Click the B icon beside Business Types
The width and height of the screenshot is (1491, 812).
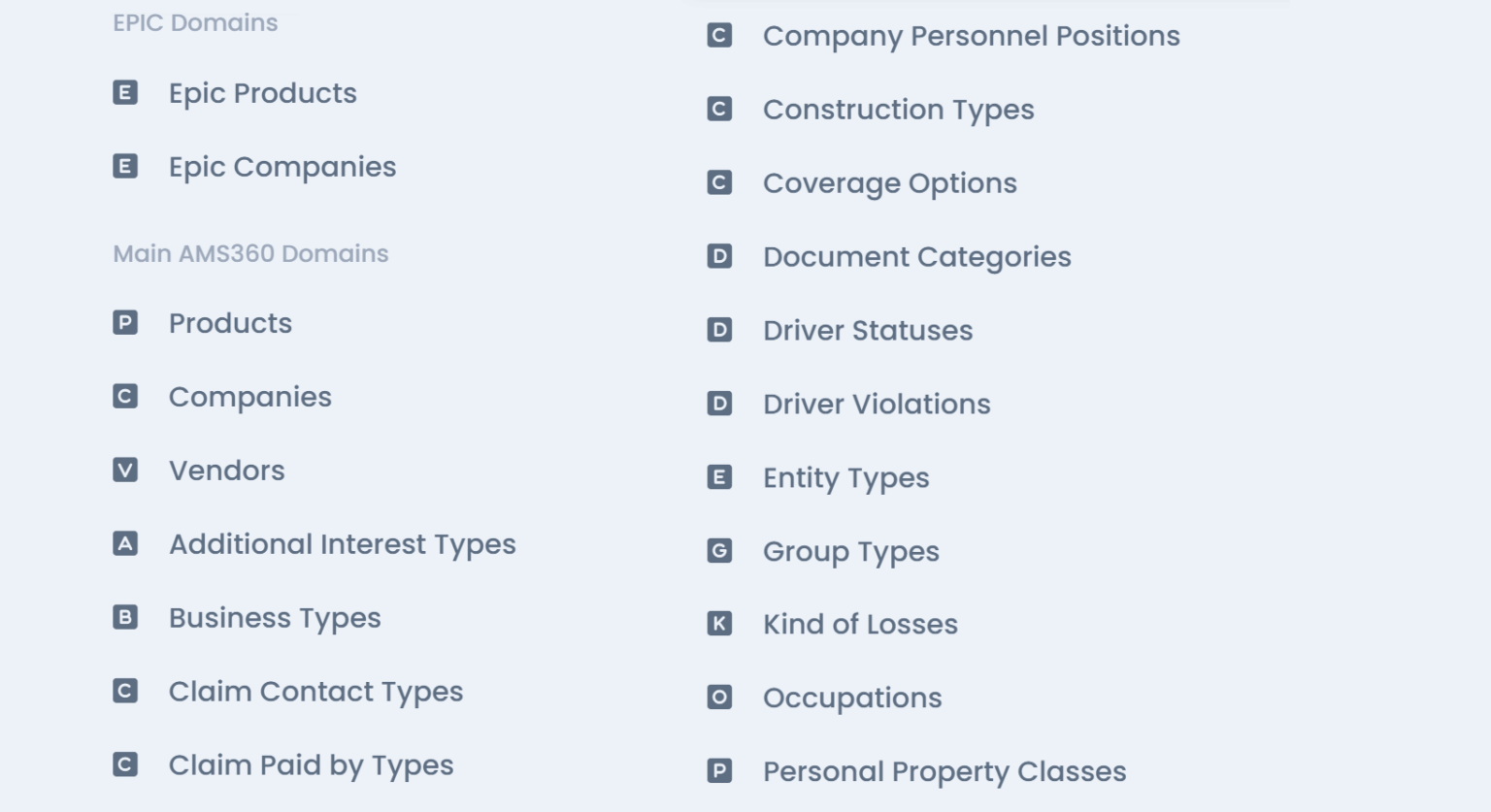pos(124,618)
